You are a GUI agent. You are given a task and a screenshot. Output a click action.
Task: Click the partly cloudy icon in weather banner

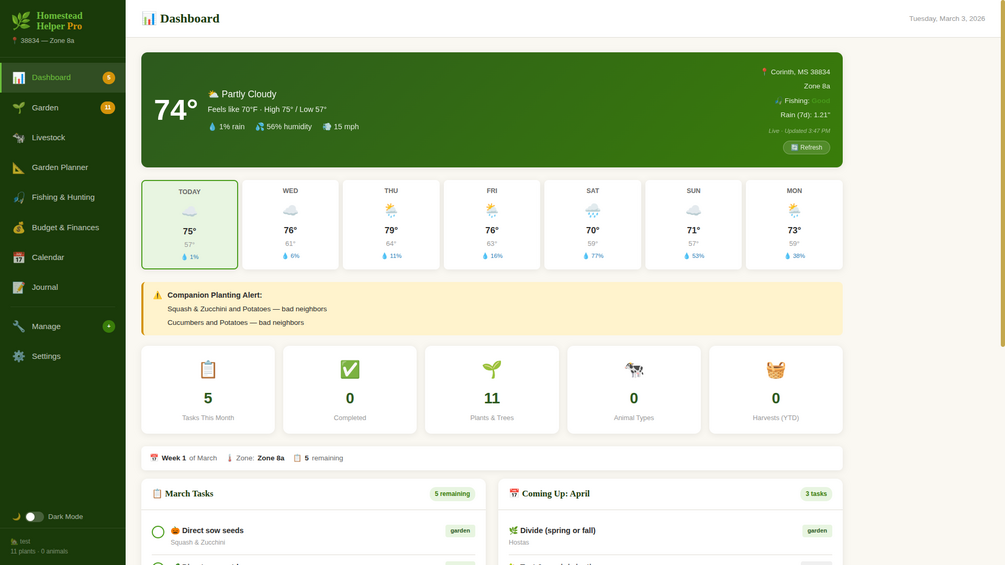pos(213,94)
